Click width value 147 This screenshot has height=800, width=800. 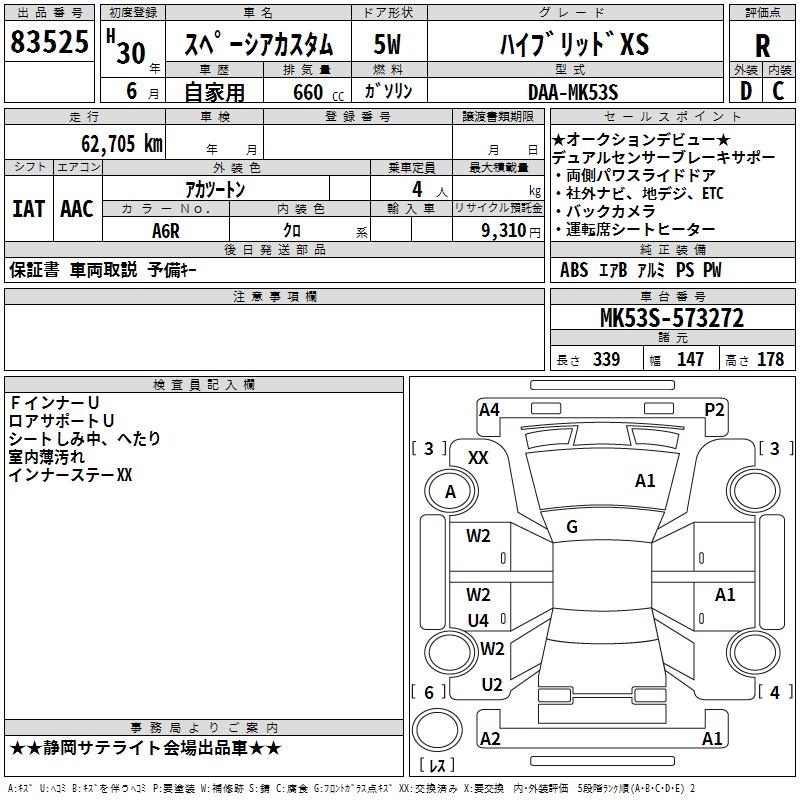tap(690, 359)
